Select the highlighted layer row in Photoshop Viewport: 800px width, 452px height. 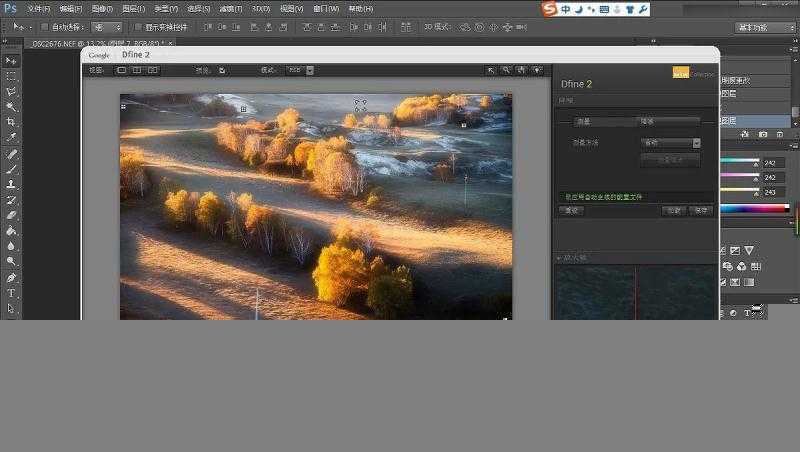(x=756, y=121)
